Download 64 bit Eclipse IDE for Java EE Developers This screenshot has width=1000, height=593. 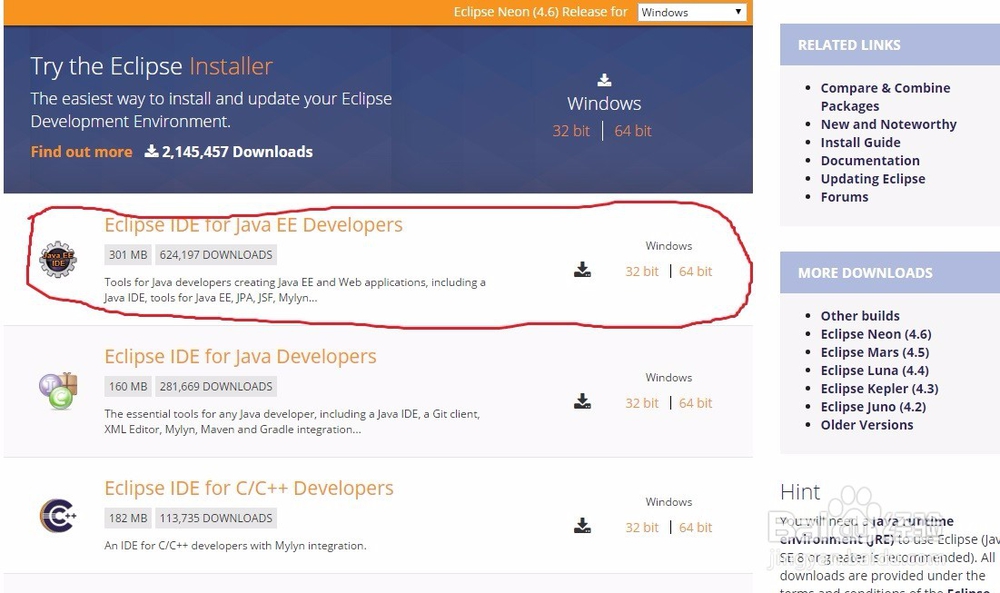(695, 271)
